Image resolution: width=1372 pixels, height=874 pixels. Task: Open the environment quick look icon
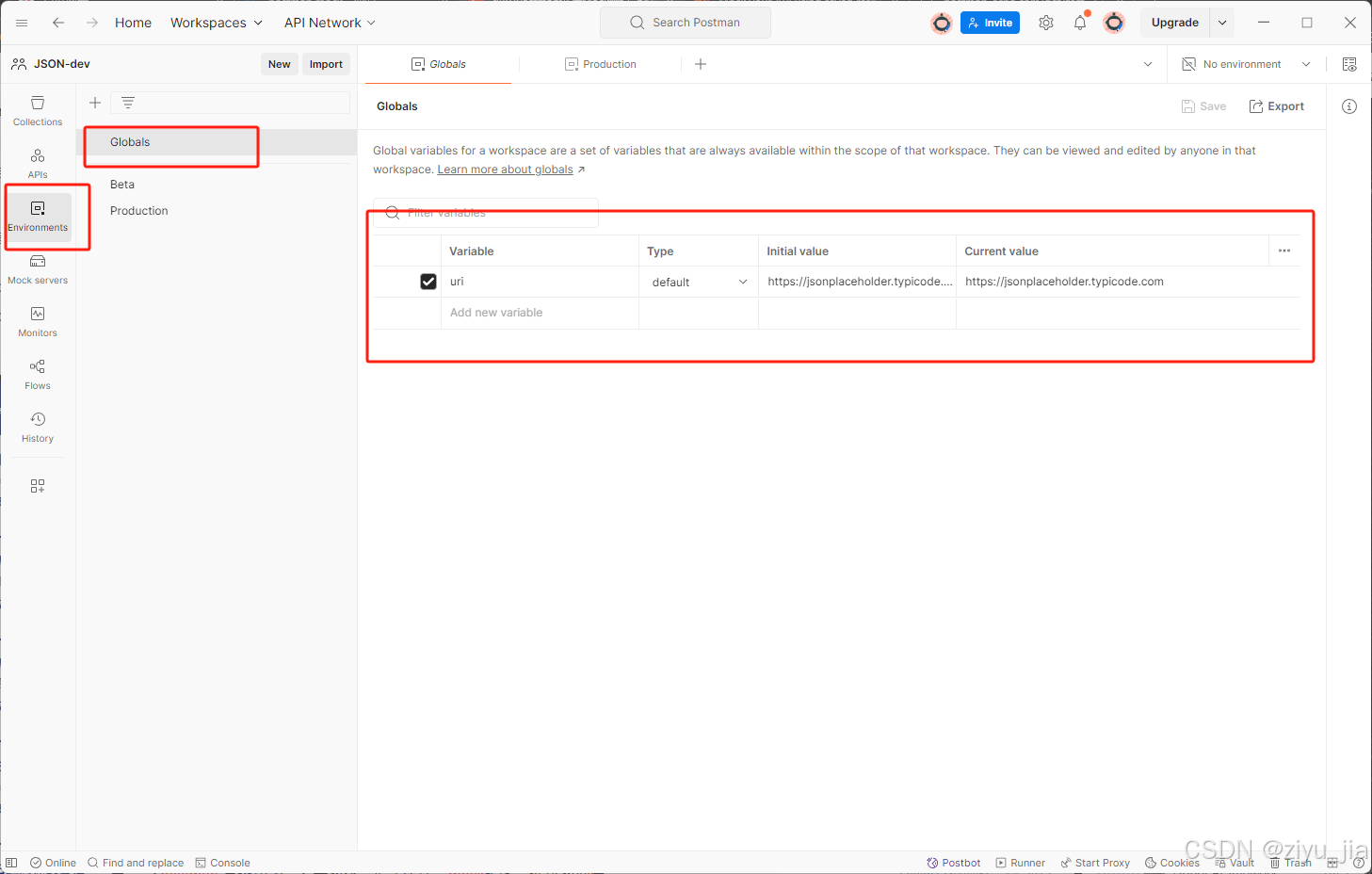[x=1349, y=64]
